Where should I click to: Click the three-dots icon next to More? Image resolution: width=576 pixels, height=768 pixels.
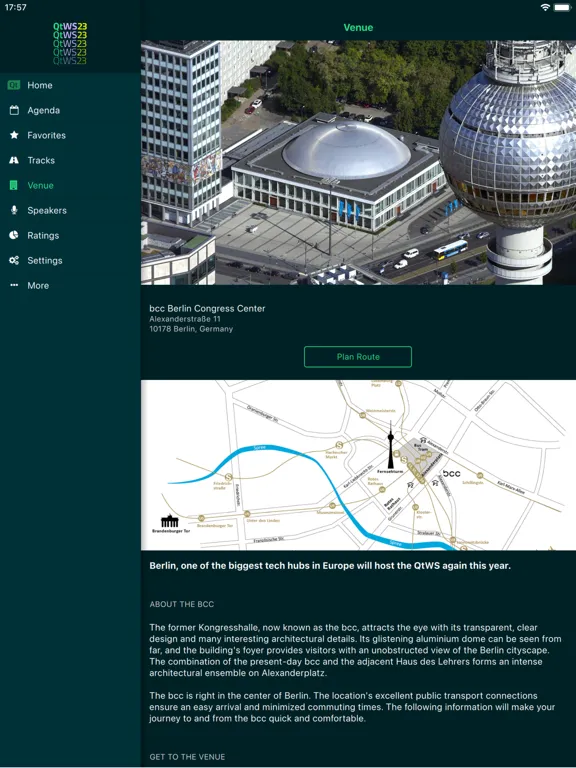coord(14,285)
